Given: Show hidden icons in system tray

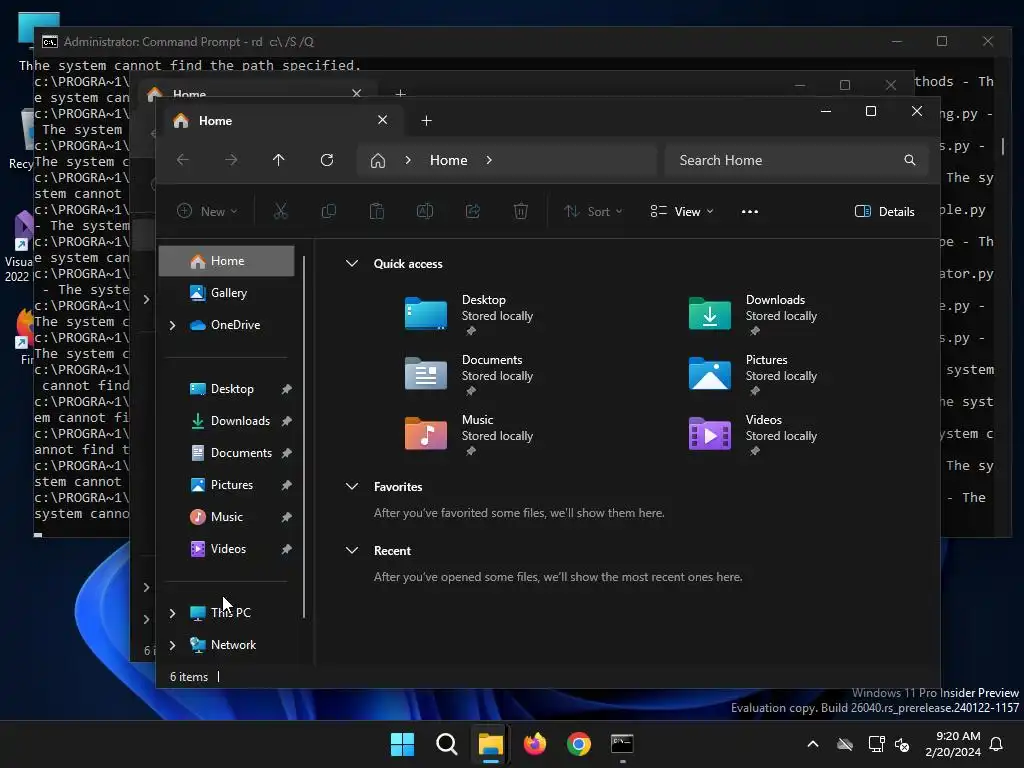Looking at the screenshot, I should [x=813, y=744].
